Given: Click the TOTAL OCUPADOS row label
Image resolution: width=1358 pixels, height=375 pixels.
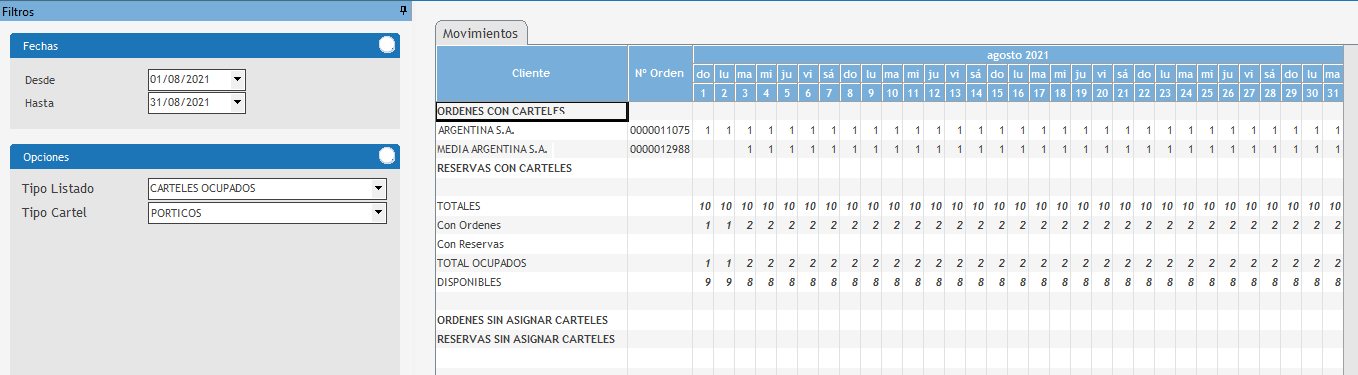Looking at the screenshot, I should [x=482, y=263].
